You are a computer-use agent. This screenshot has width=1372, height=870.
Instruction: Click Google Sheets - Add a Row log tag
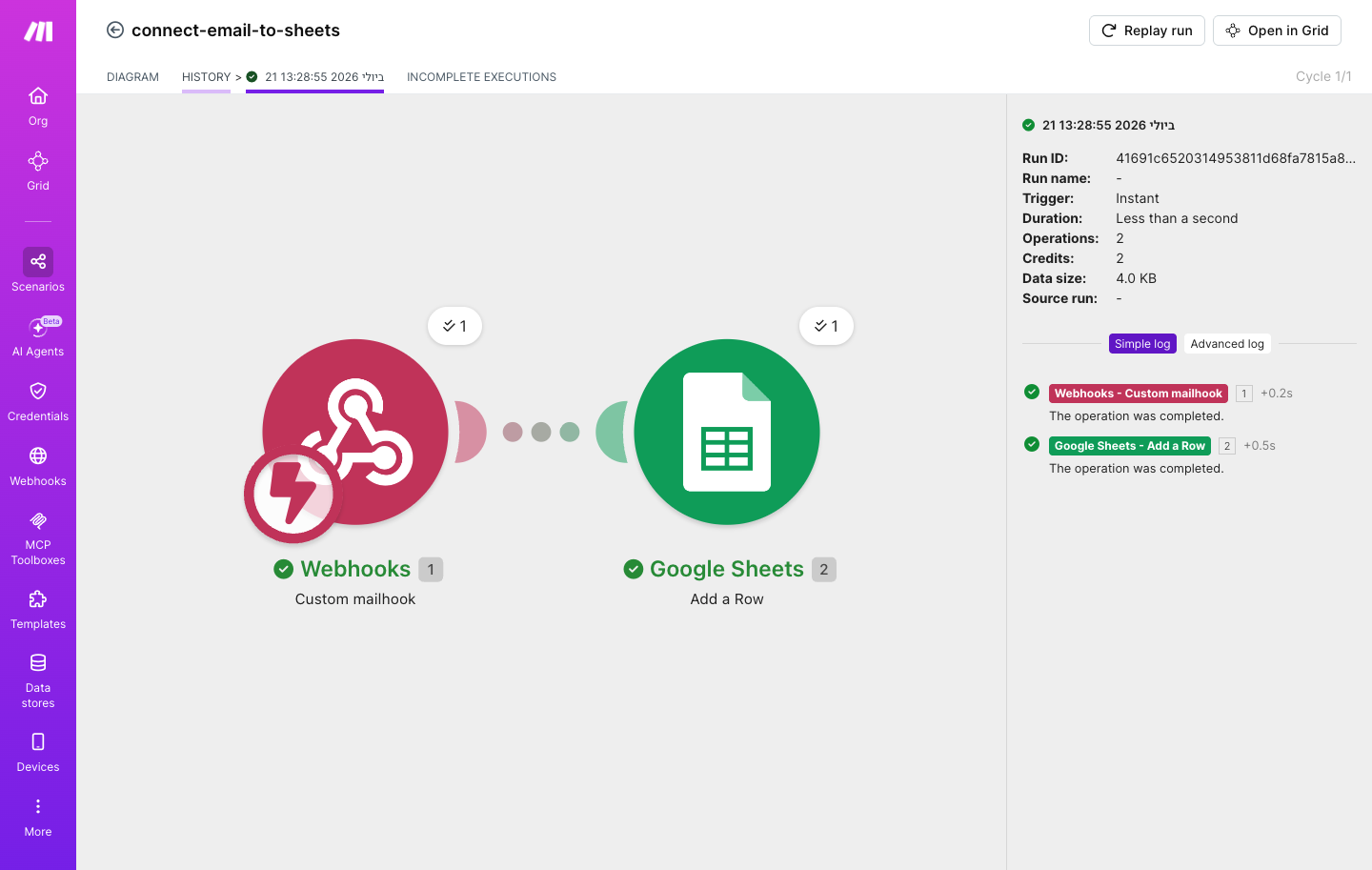point(1129,446)
